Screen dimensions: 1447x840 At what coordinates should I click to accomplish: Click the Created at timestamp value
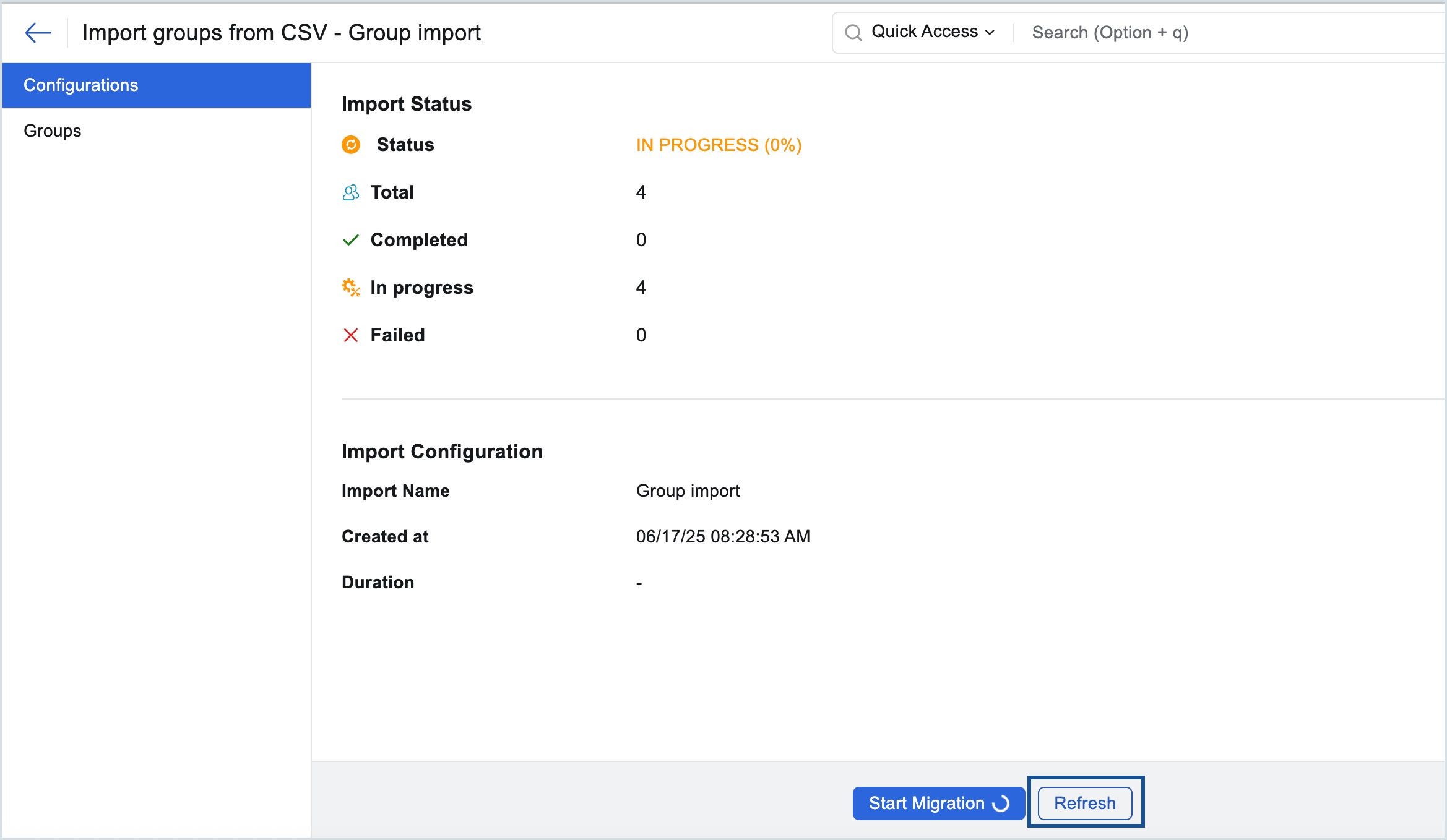(x=723, y=536)
